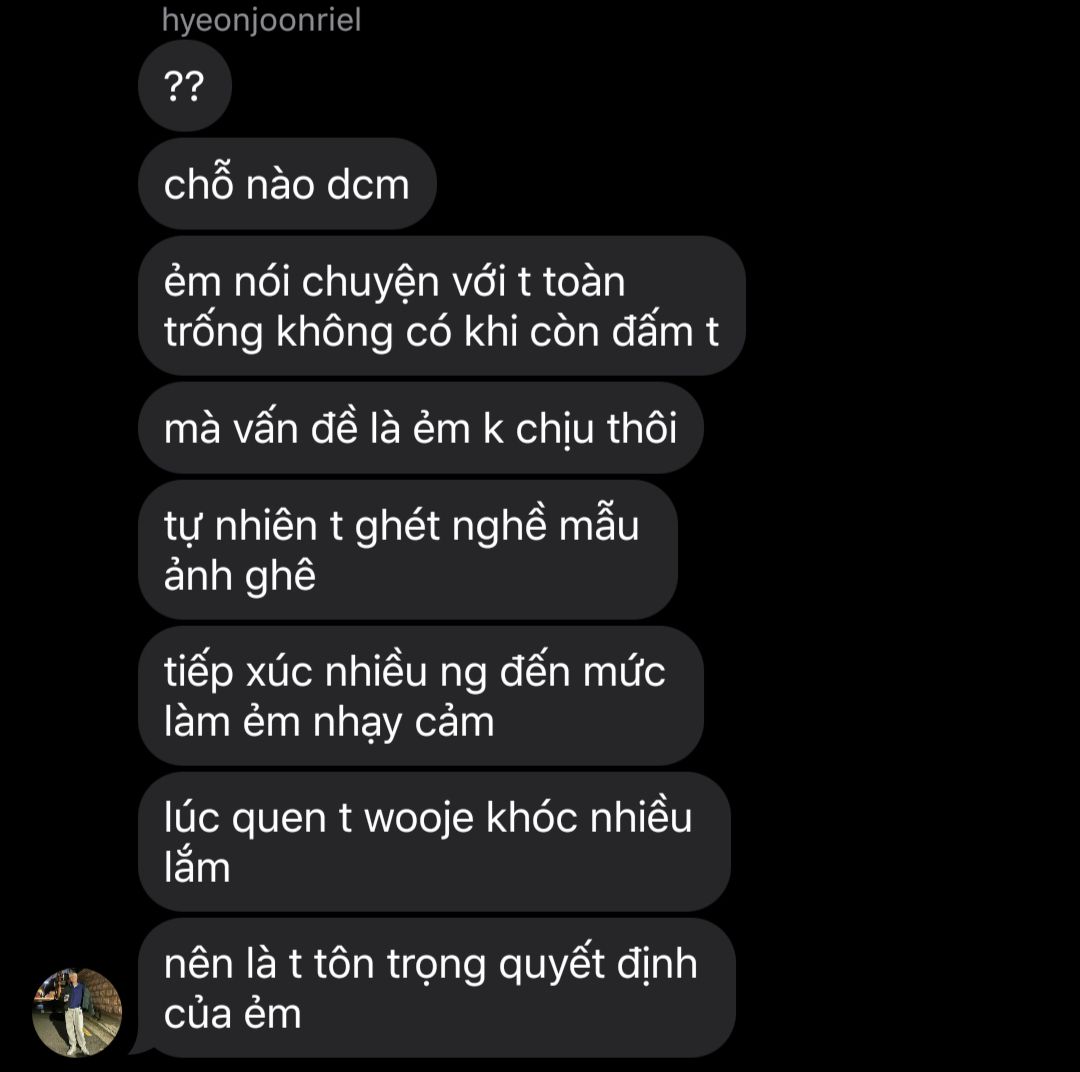Click the words 'quyết định' in last message

pos(598,965)
